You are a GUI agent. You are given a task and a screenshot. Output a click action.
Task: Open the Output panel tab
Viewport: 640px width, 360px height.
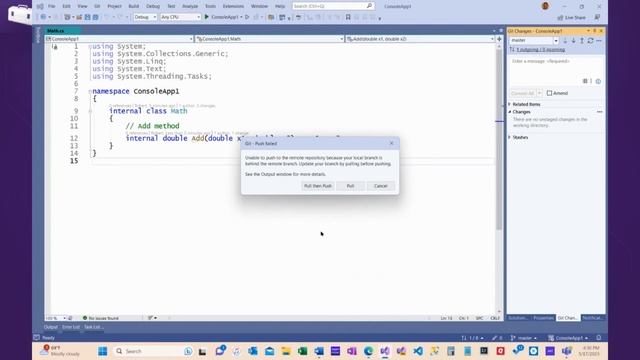tap(51, 327)
